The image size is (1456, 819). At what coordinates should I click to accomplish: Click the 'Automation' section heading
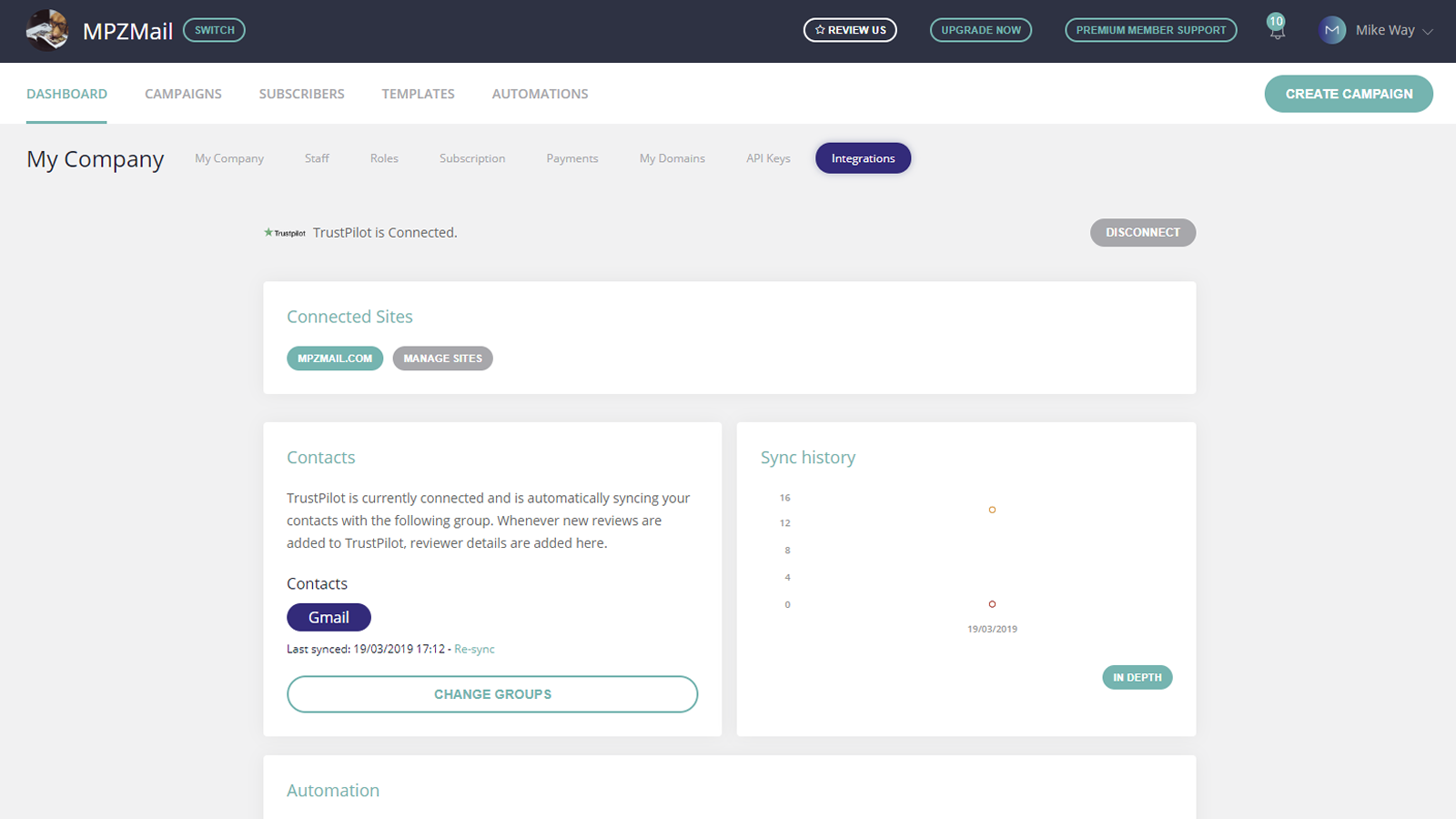pos(333,791)
